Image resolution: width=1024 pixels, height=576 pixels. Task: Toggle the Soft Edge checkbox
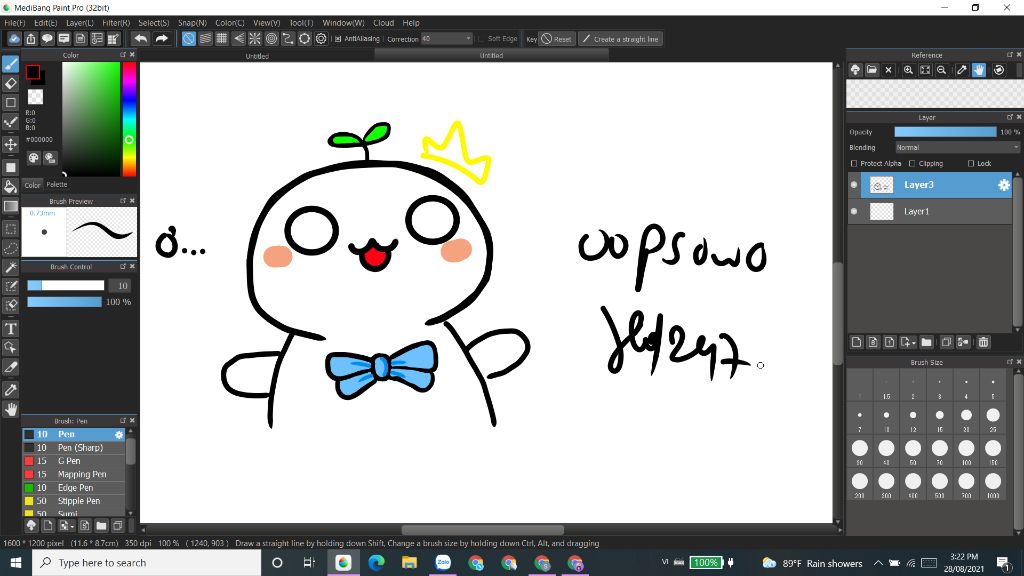point(481,39)
